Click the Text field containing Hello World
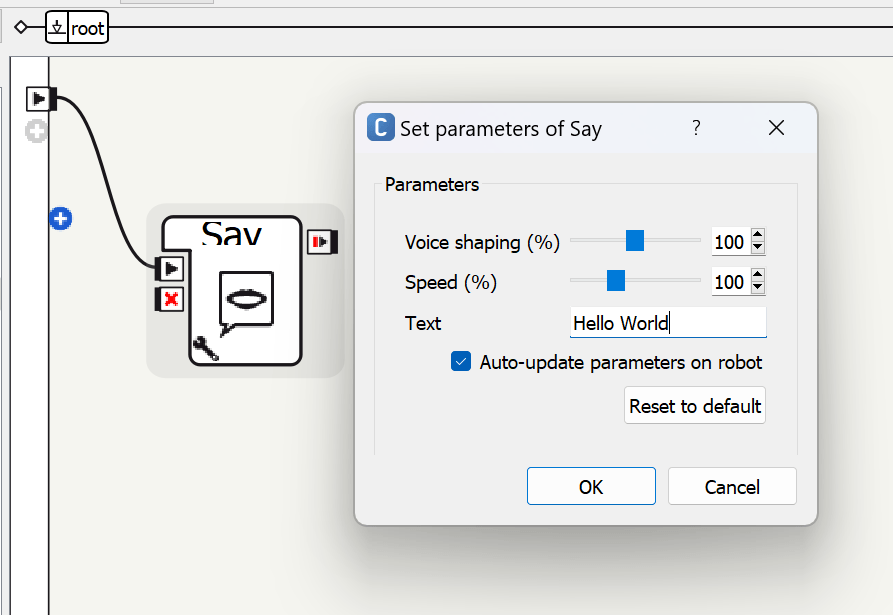This screenshot has height=615, width=893. pyautogui.click(x=667, y=323)
